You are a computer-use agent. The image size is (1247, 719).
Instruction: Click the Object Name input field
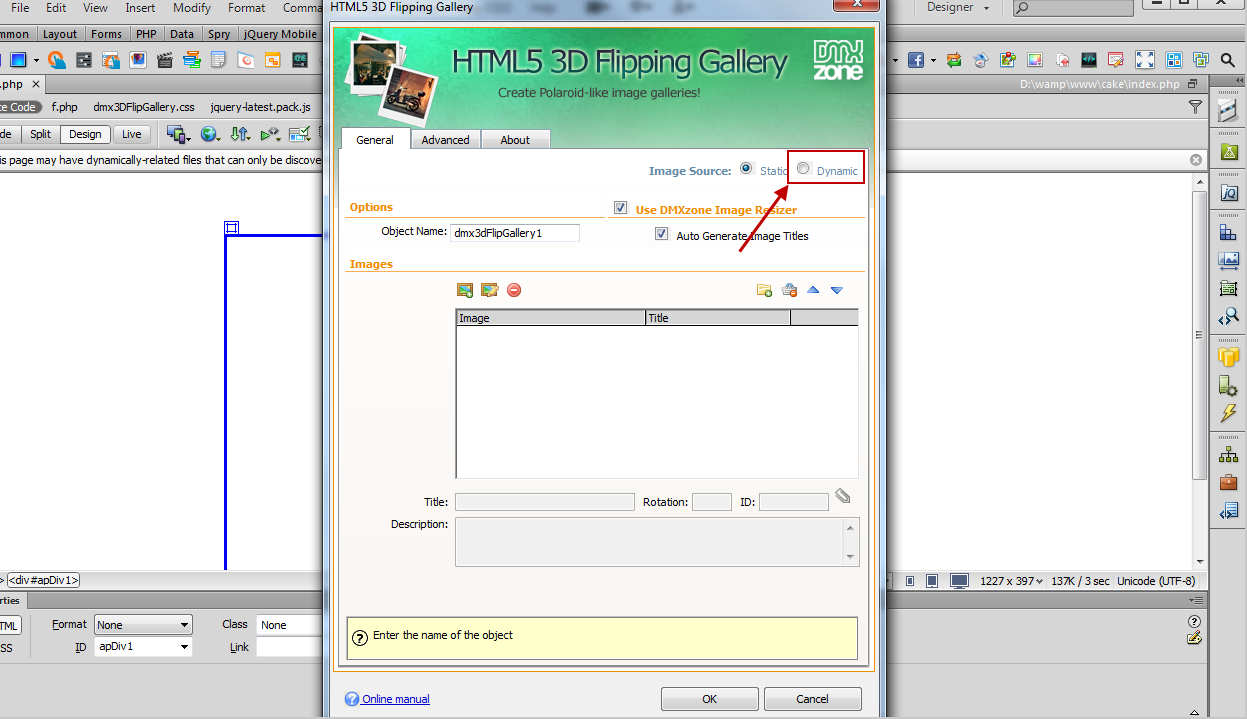tap(515, 232)
